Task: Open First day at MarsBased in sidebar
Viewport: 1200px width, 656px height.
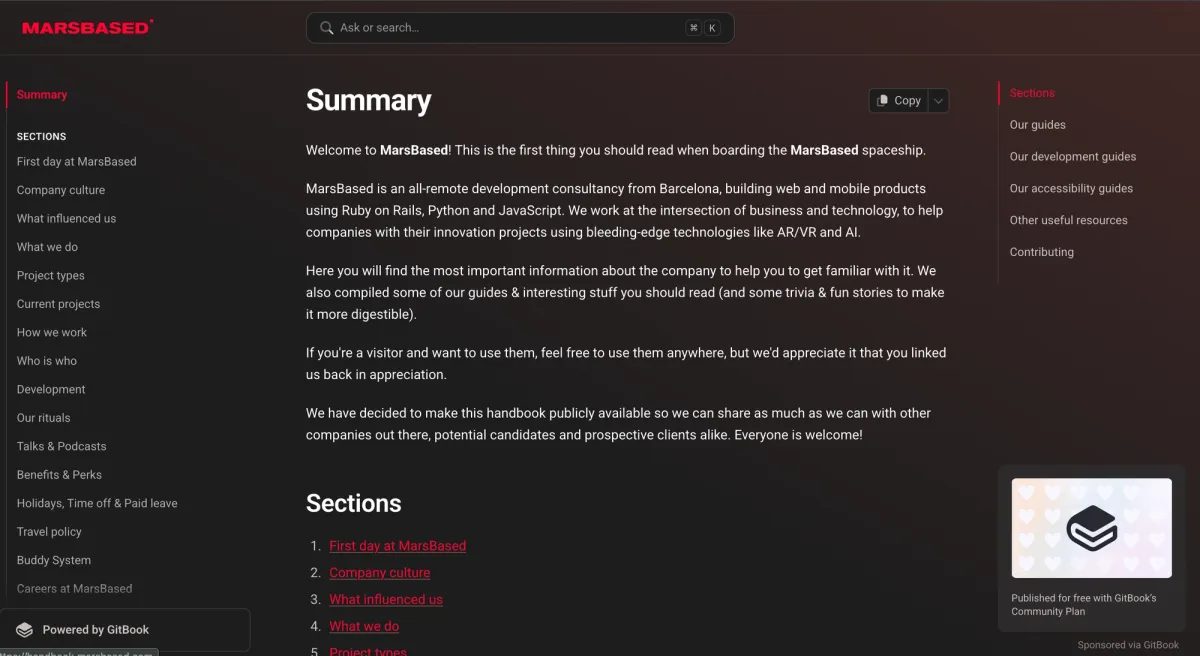Action: click(x=76, y=162)
